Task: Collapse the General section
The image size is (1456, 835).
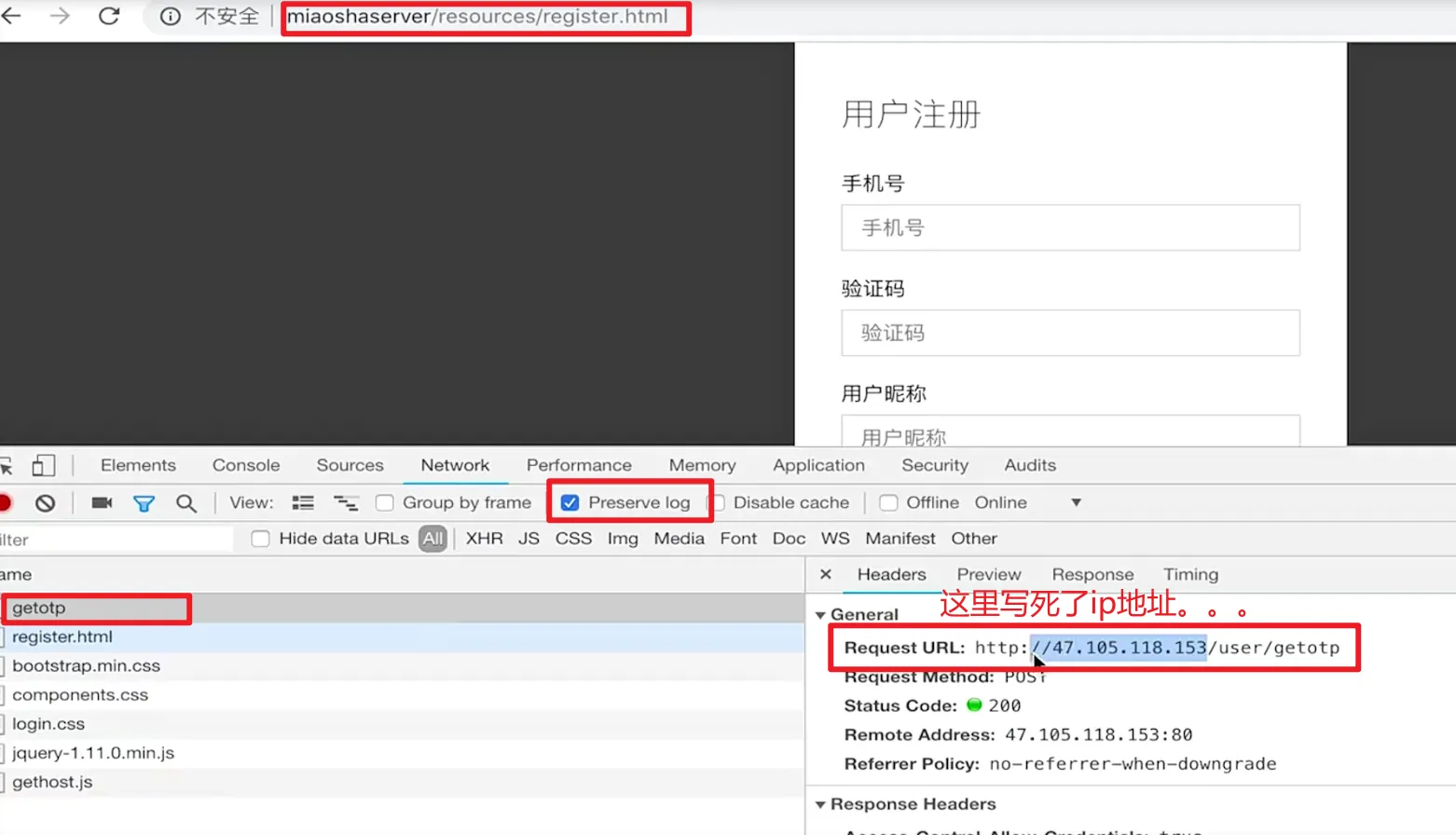Action: [x=820, y=615]
